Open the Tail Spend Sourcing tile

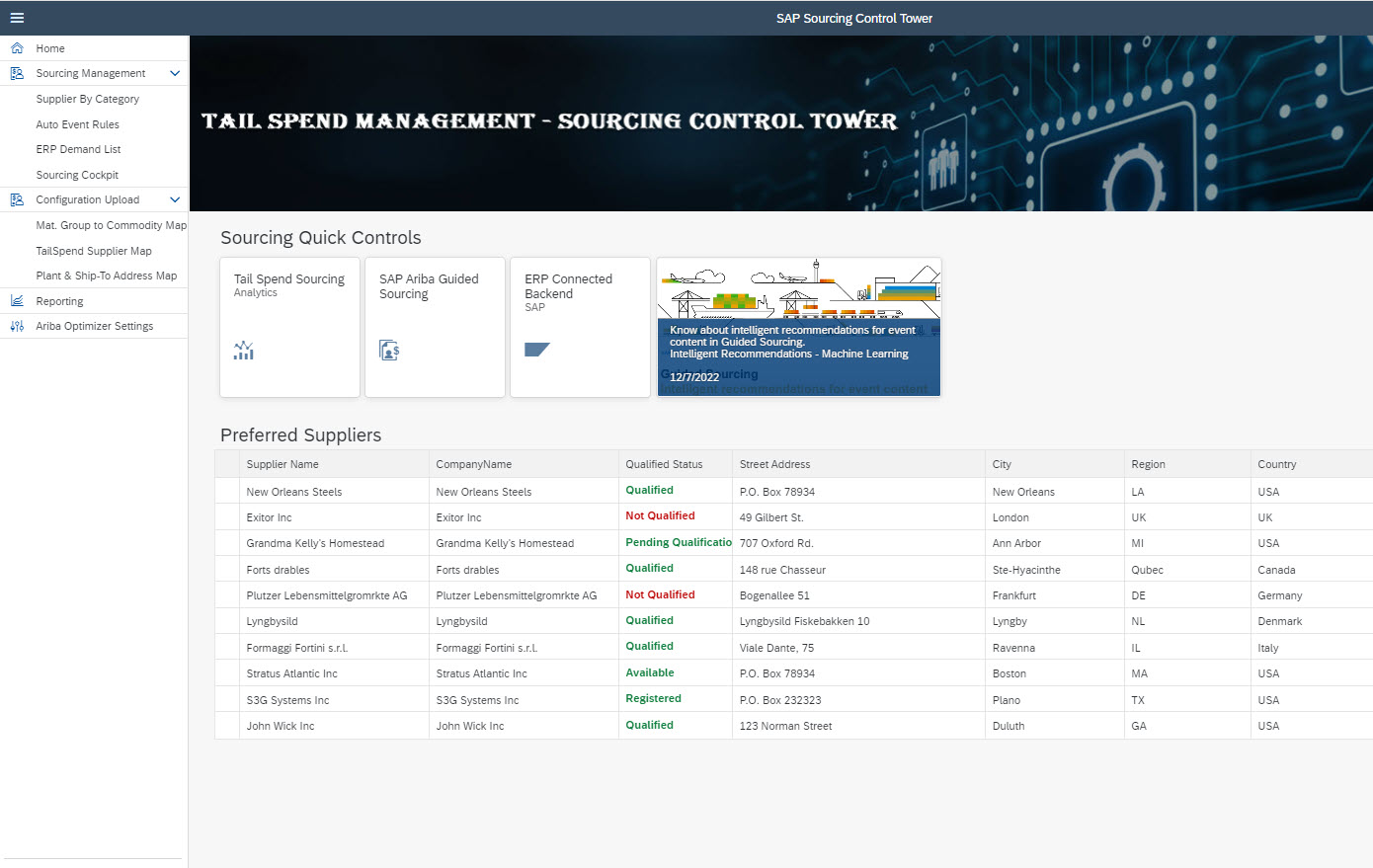pos(289,328)
